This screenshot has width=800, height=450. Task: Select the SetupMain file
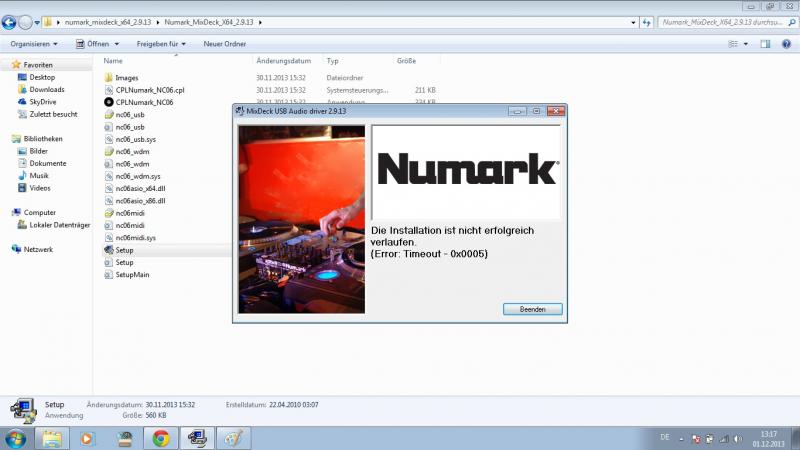132,274
